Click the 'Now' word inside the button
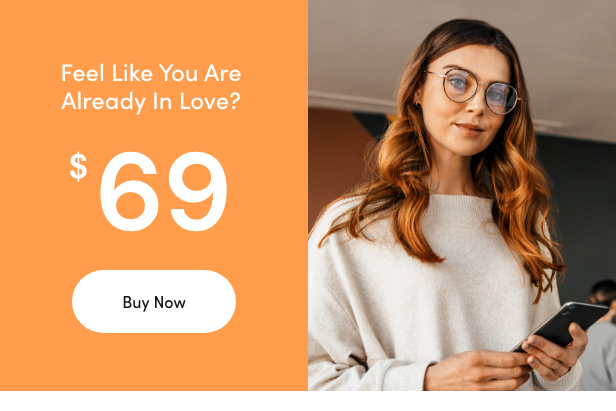Image resolution: width=616 pixels, height=411 pixels. pos(170,303)
